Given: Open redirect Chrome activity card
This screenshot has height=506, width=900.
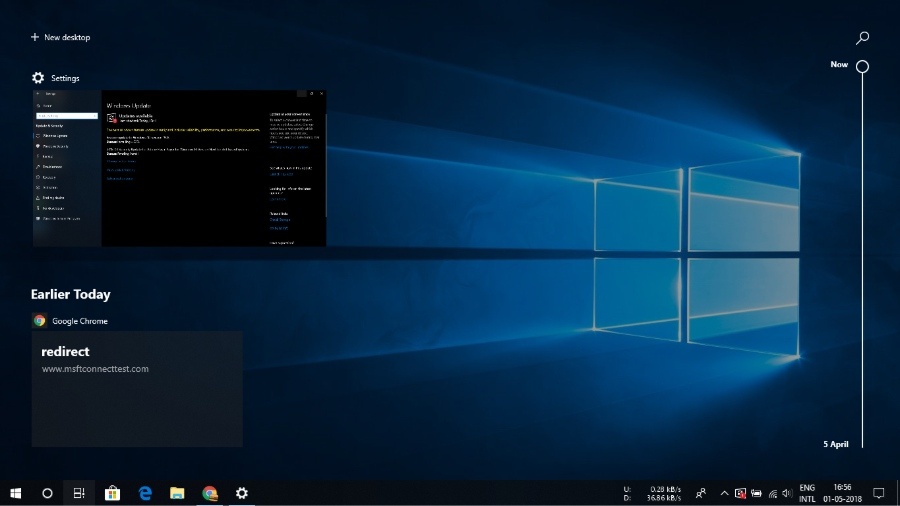Looking at the screenshot, I should tap(137, 389).
